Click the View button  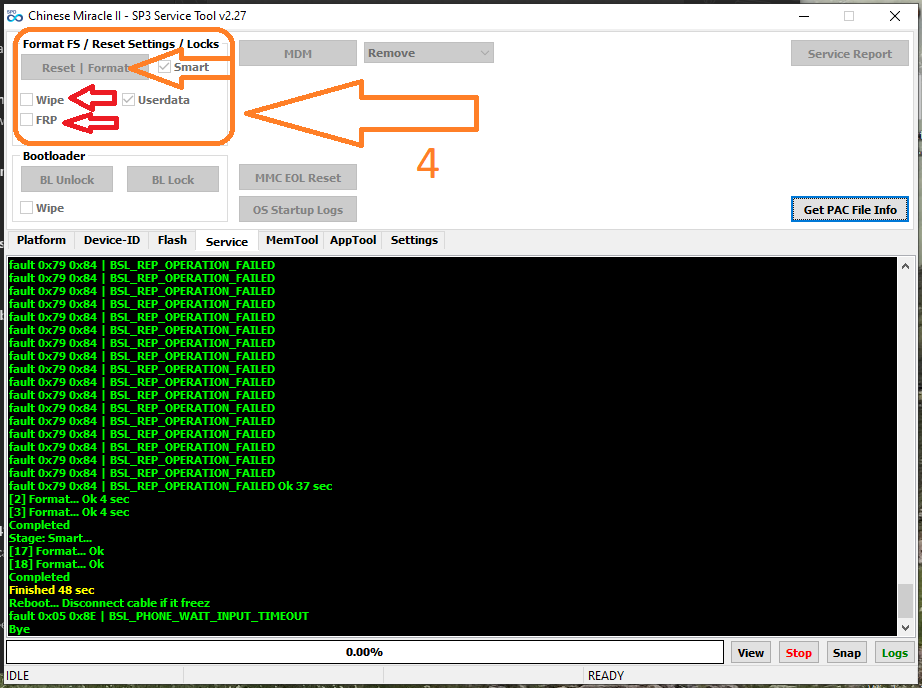pyautogui.click(x=750, y=653)
